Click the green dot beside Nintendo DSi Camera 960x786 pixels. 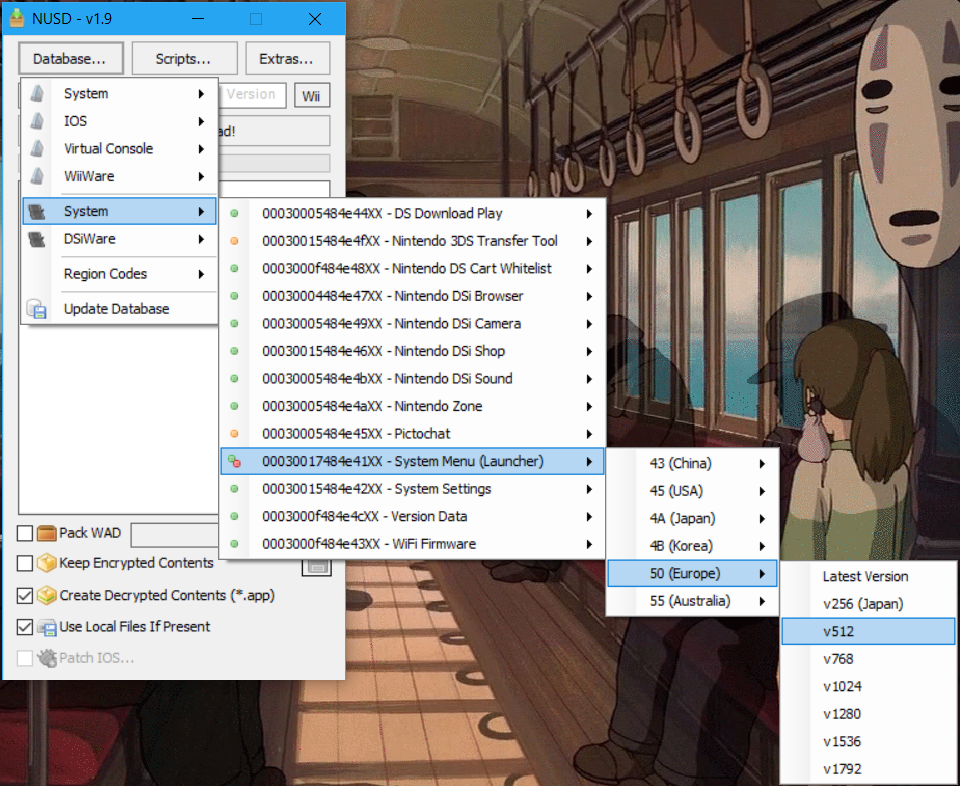point(234,324)
